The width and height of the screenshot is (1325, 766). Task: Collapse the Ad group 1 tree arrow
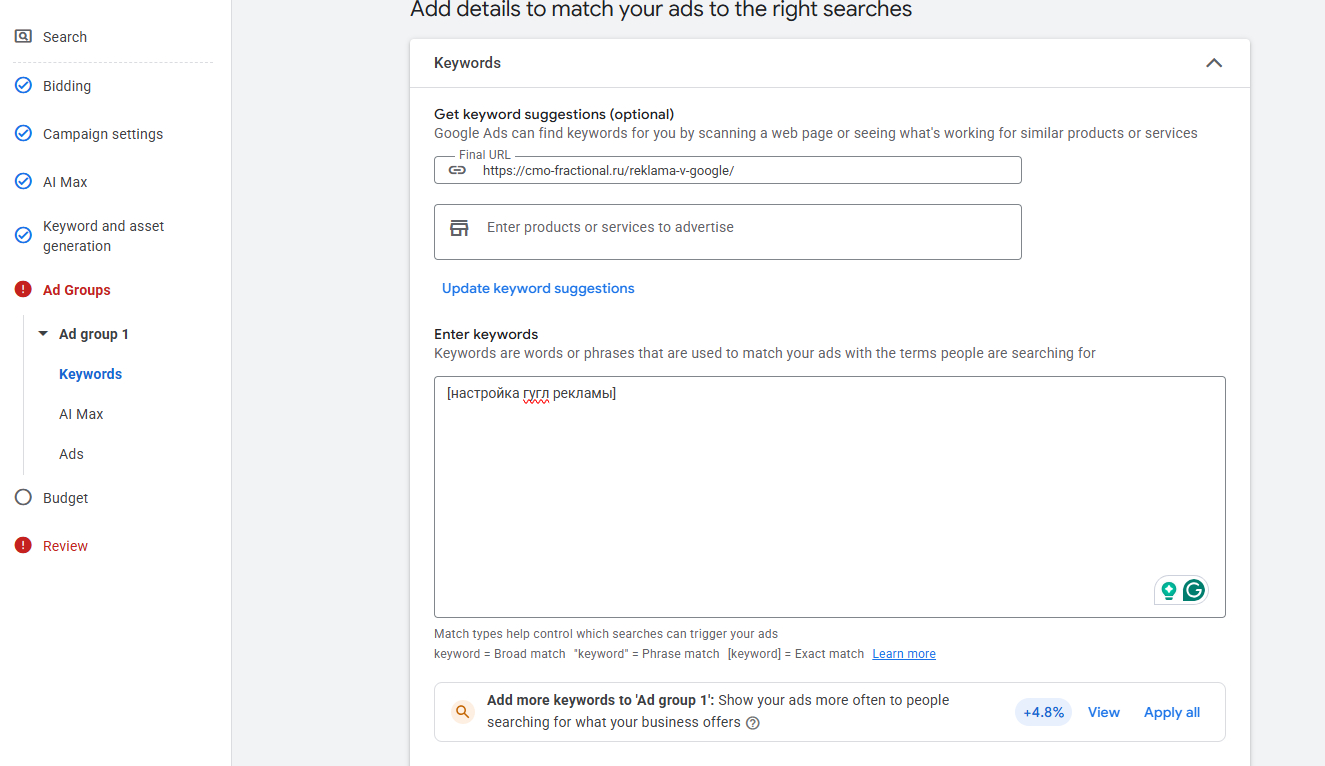coord(43,334)
